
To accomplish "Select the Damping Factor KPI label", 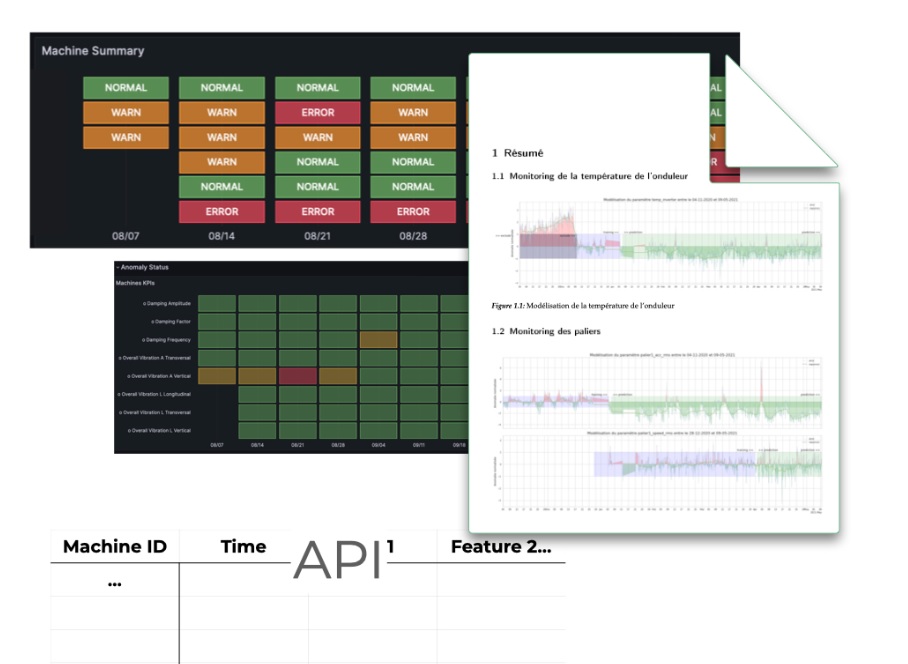I will [171, 321].
